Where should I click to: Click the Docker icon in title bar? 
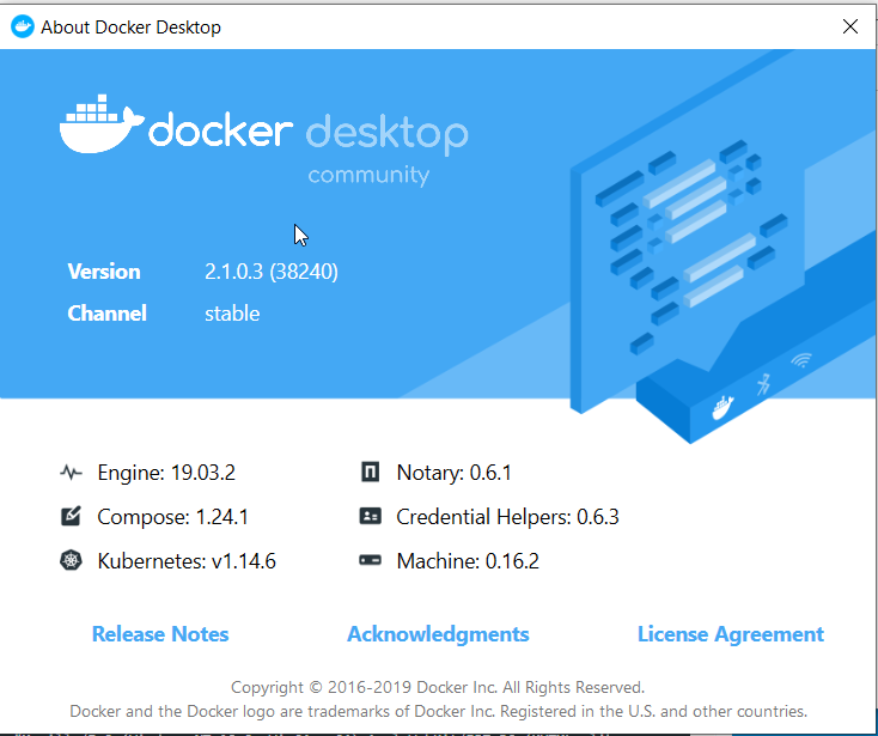(22, 27)
